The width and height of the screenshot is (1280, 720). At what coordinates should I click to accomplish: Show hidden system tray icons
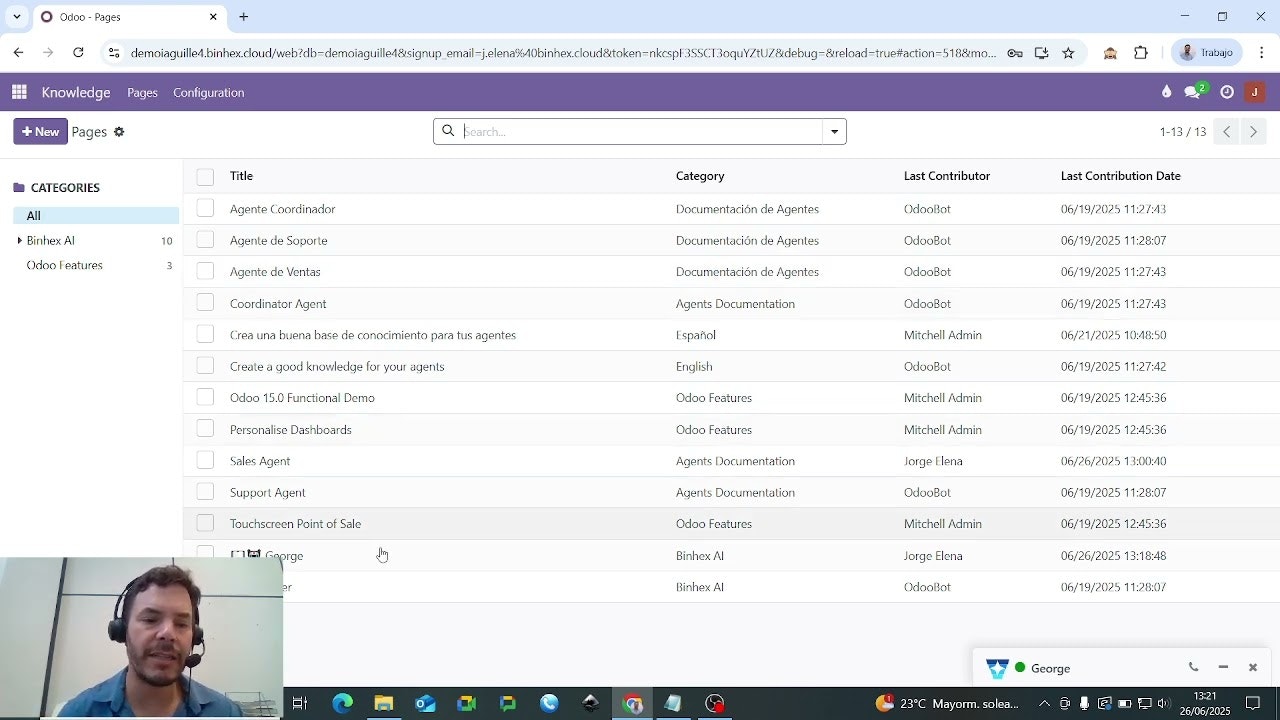click(1044, 704)
